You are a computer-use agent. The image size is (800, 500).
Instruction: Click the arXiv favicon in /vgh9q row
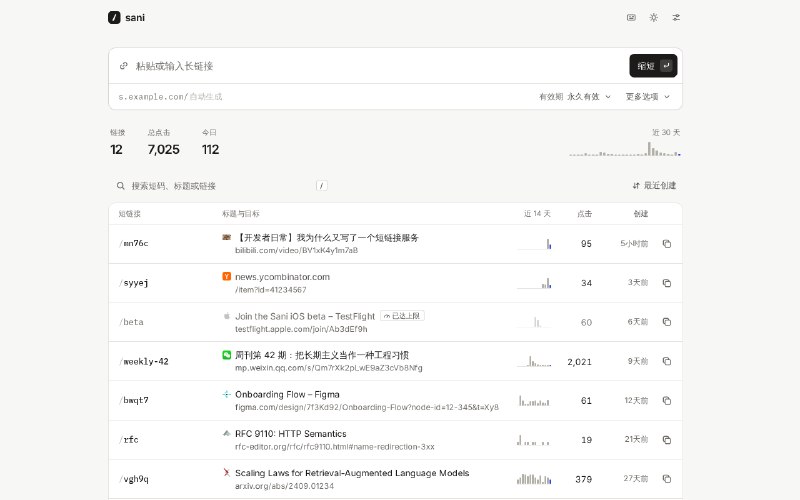pos(227,472)
